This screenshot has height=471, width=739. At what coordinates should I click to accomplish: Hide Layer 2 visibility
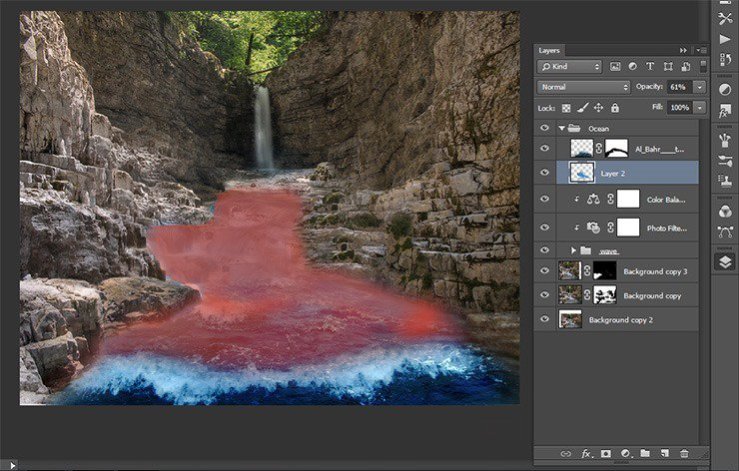[545, 173]
